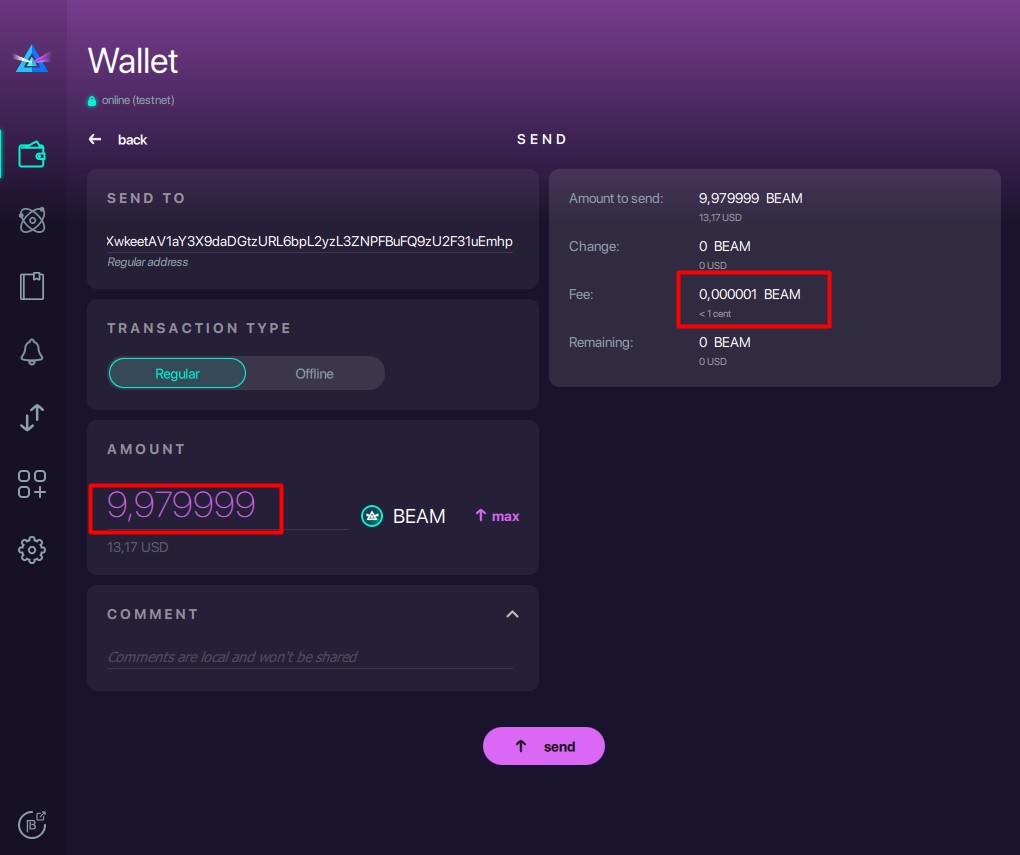This screenshot has width=1020, height=855.
Task: Switch transaction type to Offline
Action: pyautogui.click(x=314, y=373)
